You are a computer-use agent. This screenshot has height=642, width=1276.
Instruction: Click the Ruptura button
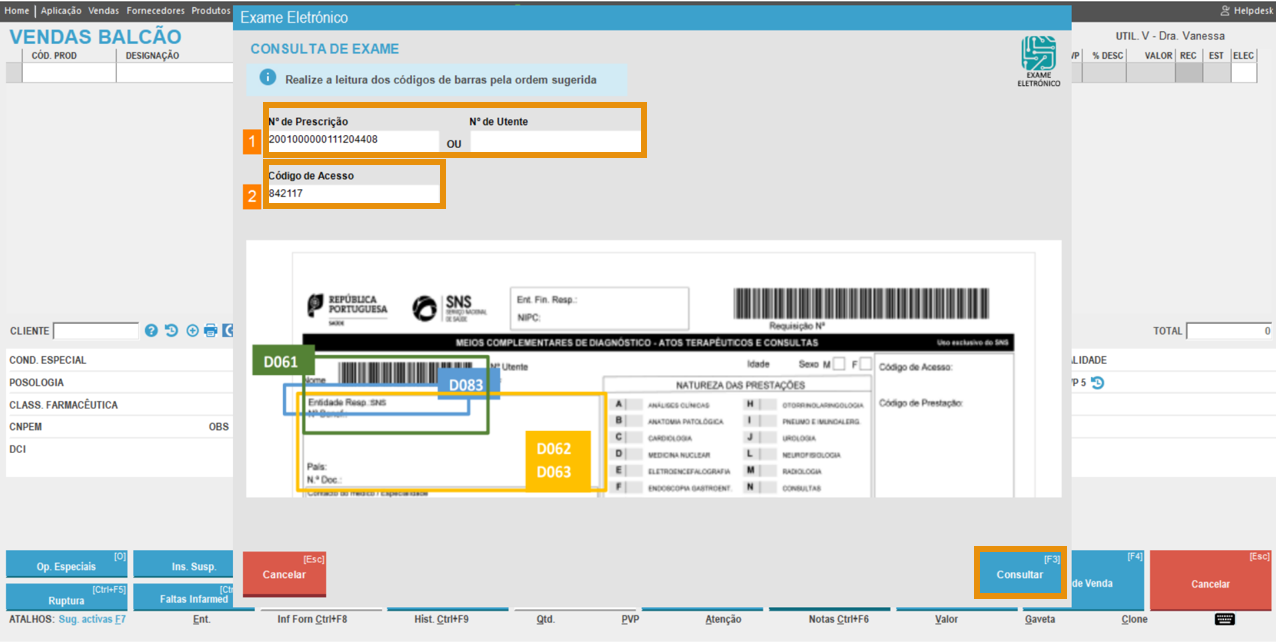66,600
